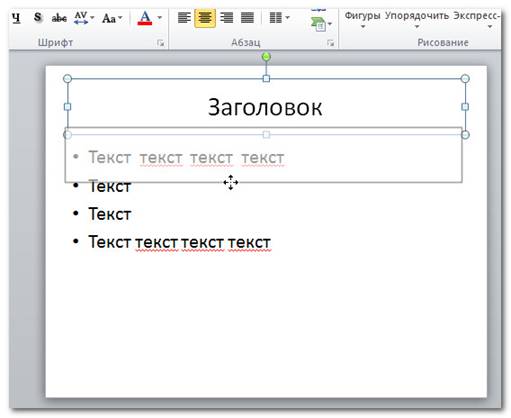Viewport: 511px width, 418px height.
Task: Toggle strikethrough abc icon
Action: pyautogui.click(x=59, y=18)
